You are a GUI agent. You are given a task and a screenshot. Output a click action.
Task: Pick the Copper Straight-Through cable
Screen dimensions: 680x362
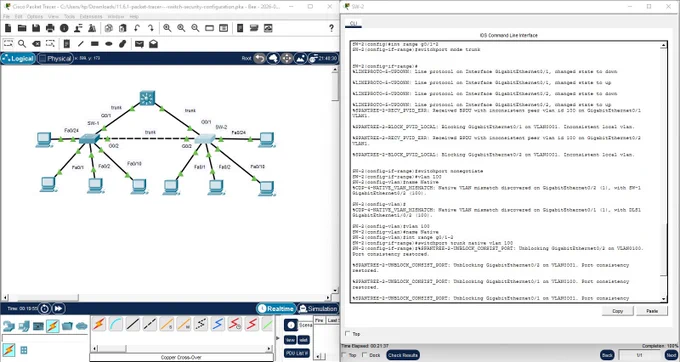(x=133, y=323)
